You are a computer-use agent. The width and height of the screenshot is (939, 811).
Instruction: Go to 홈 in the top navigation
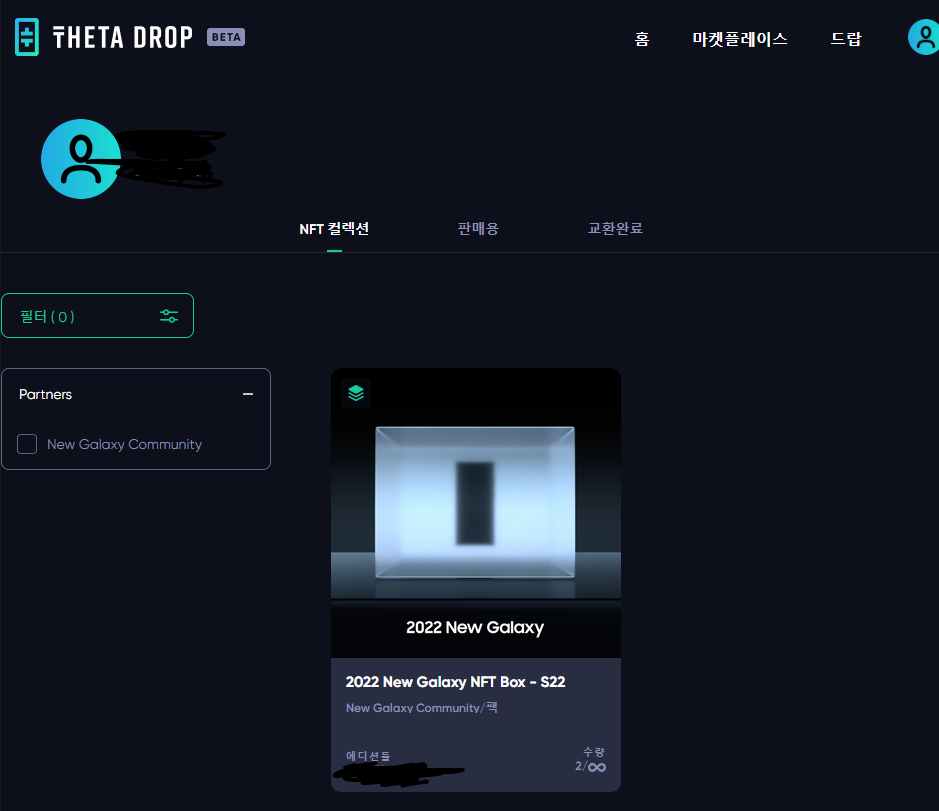[642, 39]
